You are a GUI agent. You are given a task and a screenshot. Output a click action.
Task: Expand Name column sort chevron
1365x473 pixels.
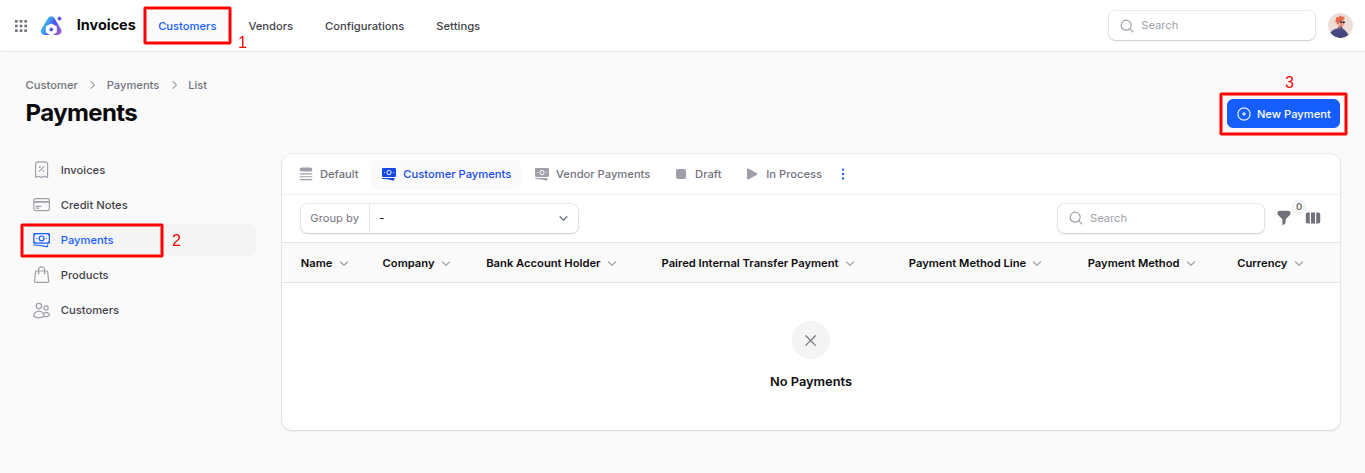point(344,263)
